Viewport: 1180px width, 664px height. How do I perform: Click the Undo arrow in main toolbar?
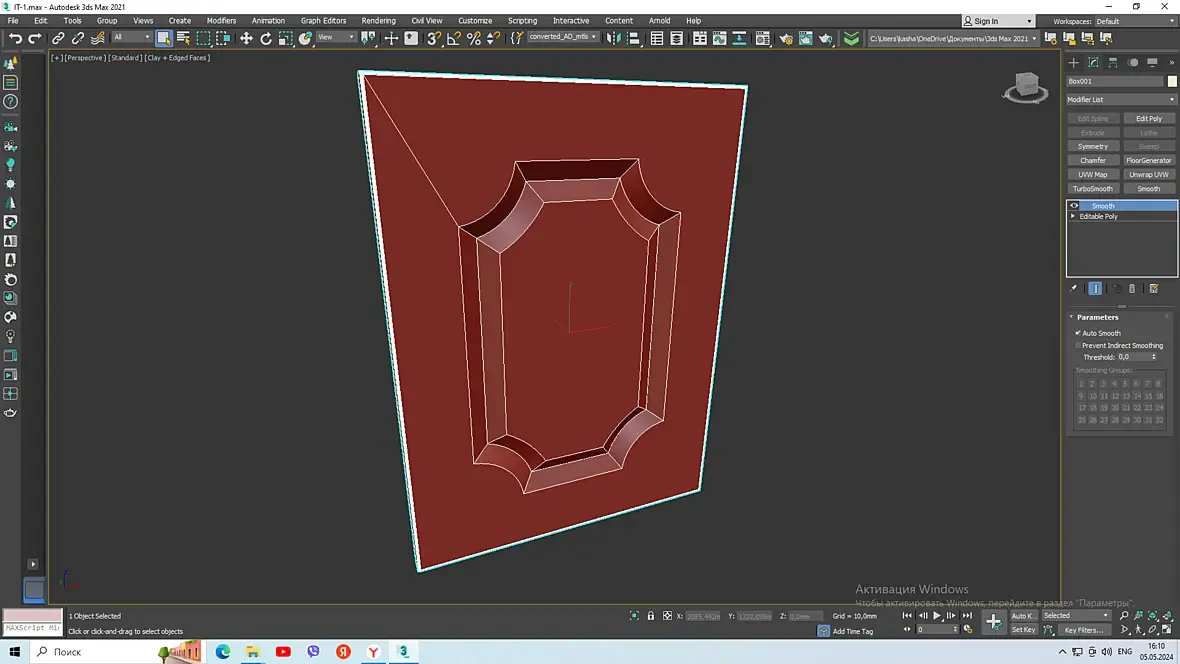[15, 38]
